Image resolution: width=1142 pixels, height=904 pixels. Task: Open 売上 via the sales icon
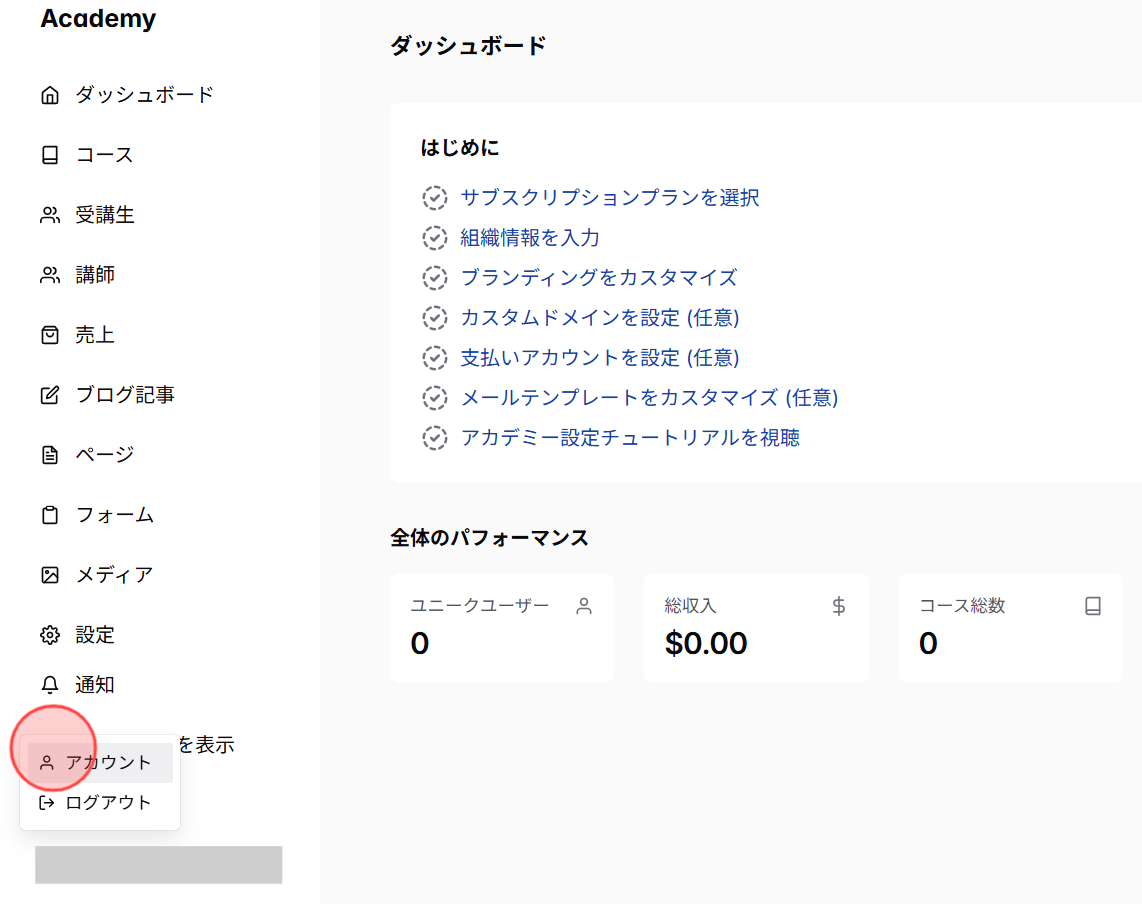tap(49, 334)
